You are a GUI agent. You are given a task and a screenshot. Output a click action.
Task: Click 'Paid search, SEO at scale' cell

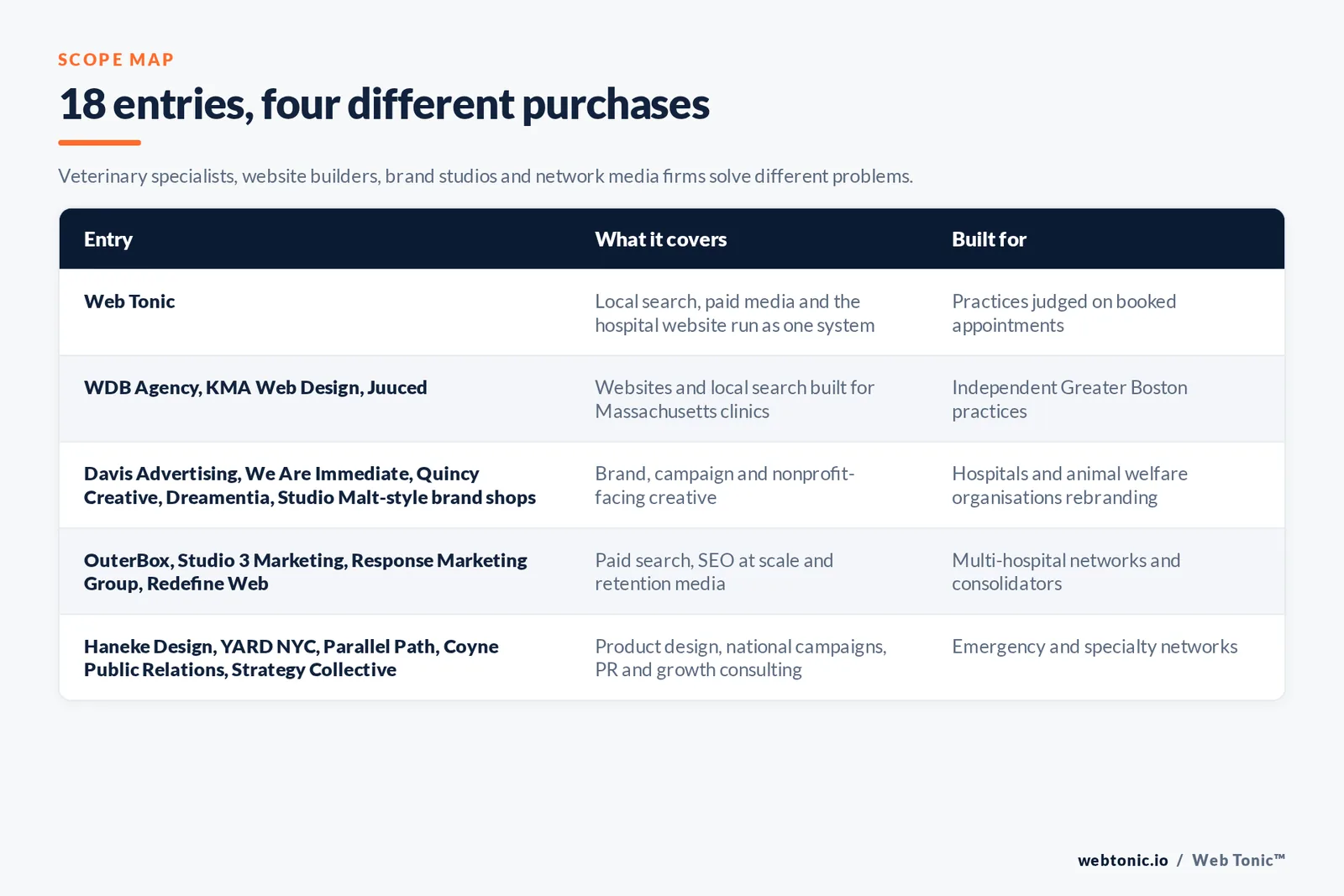tap(714, 571)
